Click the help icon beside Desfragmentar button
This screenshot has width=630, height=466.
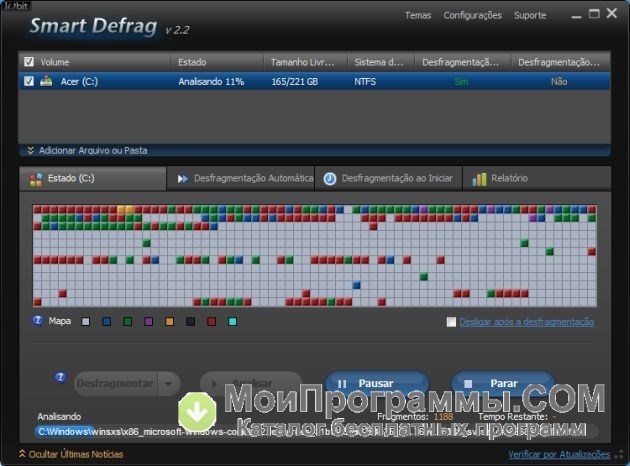click(x=60, y=377)
